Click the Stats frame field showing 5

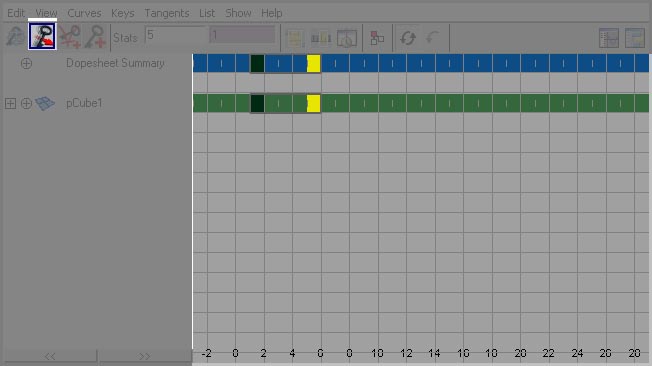pos(176,36)
